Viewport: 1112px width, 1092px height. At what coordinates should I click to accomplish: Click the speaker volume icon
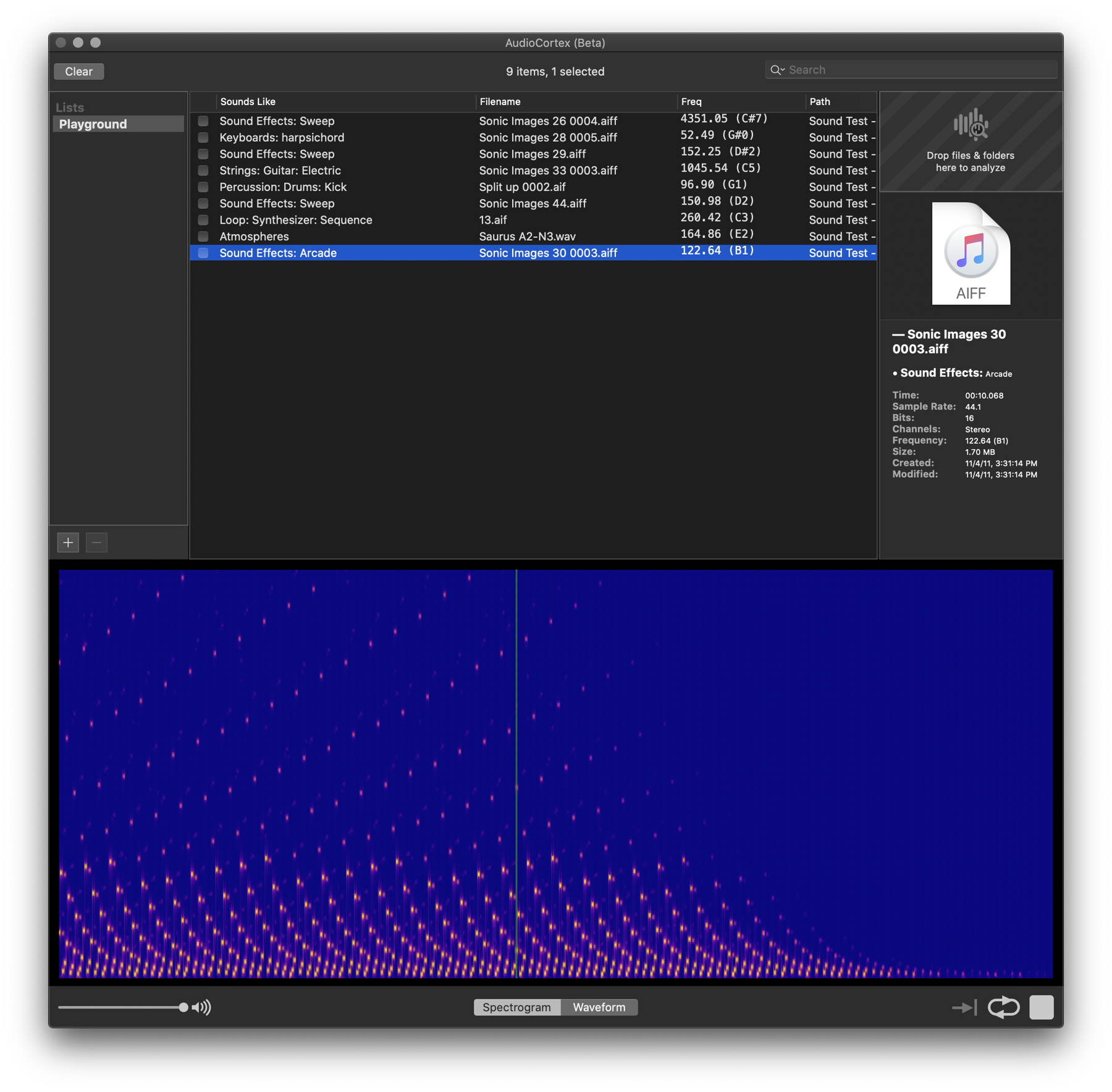(201, 1007)
